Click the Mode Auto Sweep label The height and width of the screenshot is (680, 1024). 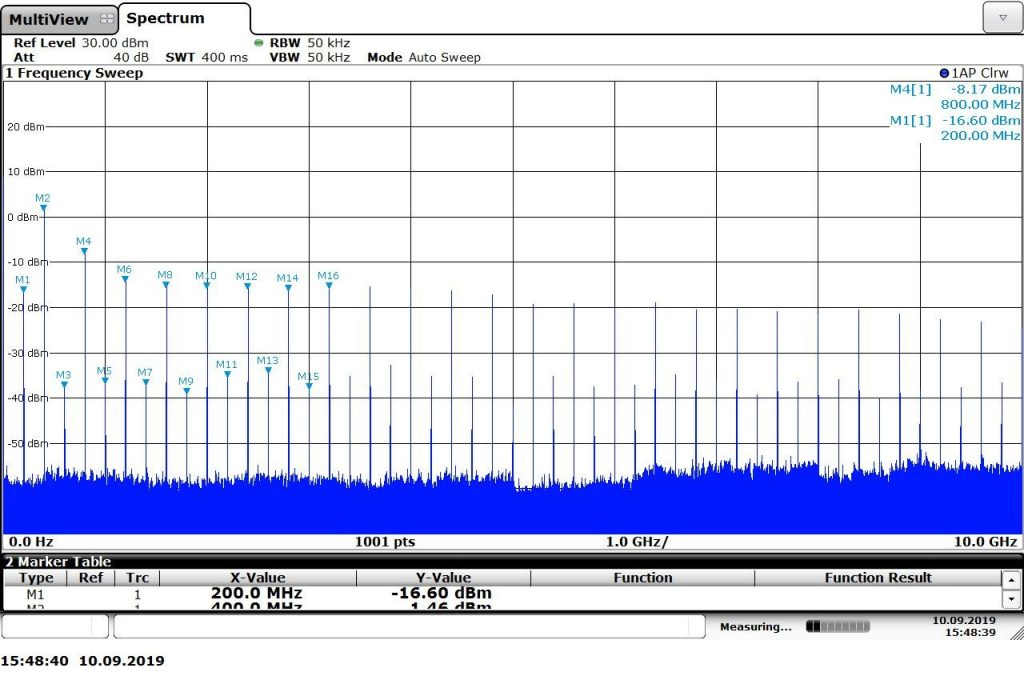click(424, 57)
